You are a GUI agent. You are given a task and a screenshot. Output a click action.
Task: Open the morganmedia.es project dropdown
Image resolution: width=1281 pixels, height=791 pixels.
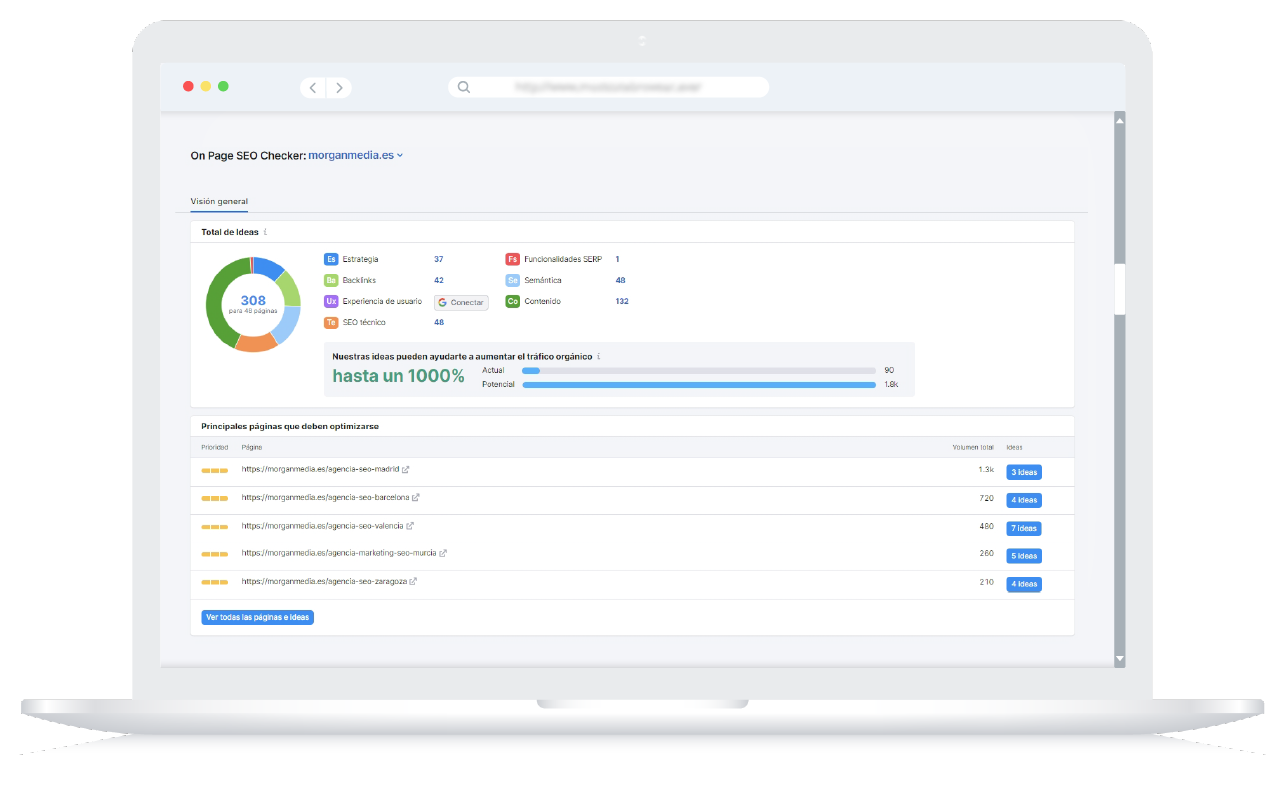coord(355,155)
